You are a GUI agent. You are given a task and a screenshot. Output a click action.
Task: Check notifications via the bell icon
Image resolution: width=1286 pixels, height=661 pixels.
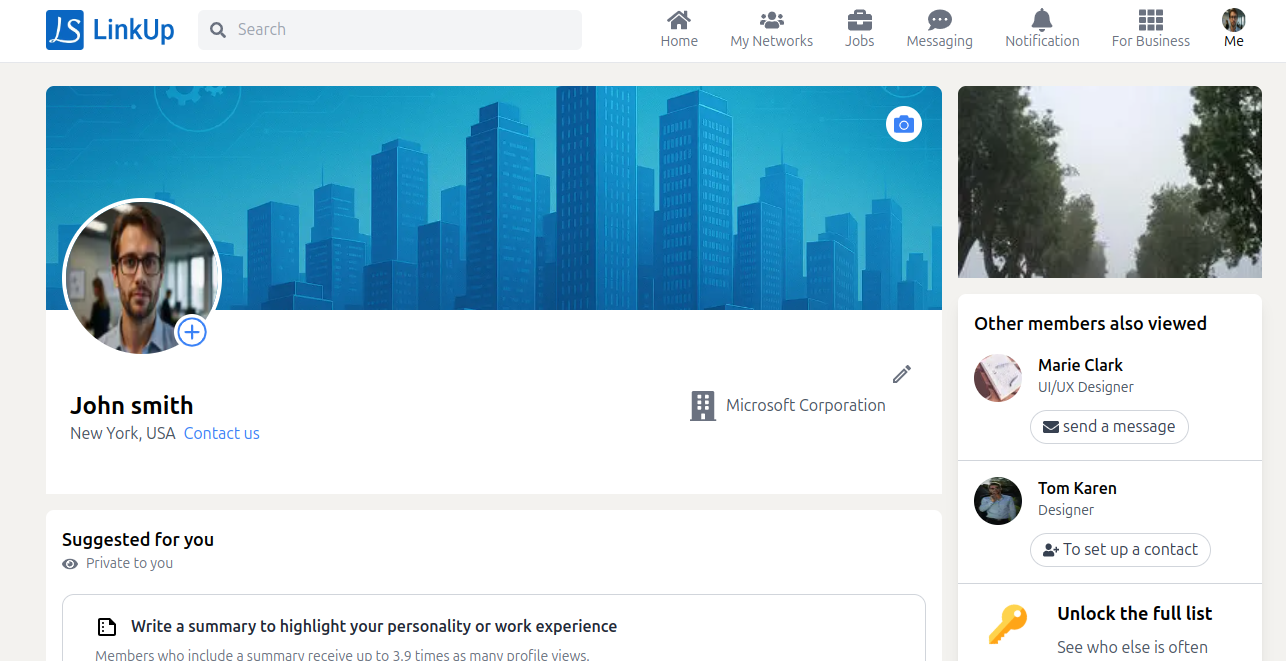[1042, 21]
